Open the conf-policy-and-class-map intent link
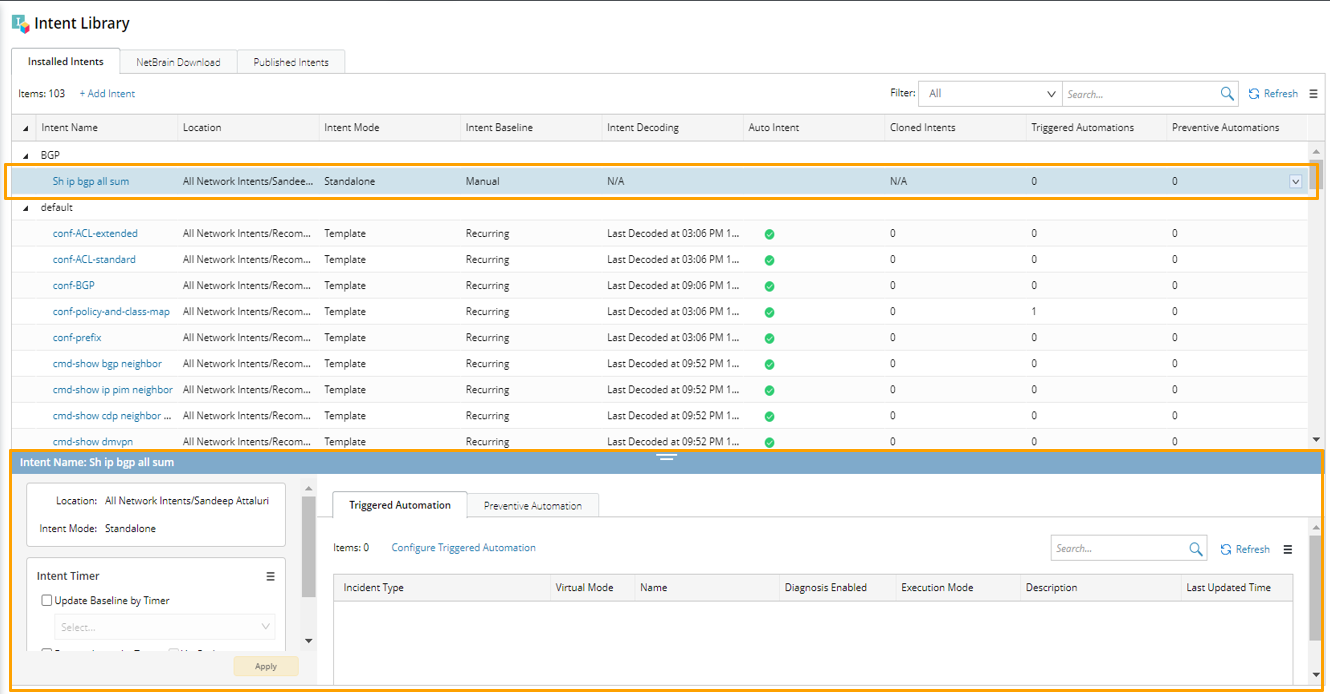 [x=111, y=312]
